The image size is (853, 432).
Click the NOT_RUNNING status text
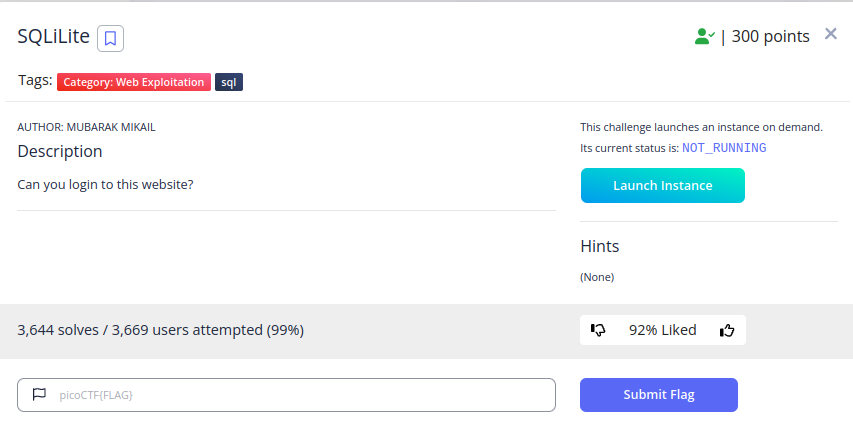click(724, 148)
